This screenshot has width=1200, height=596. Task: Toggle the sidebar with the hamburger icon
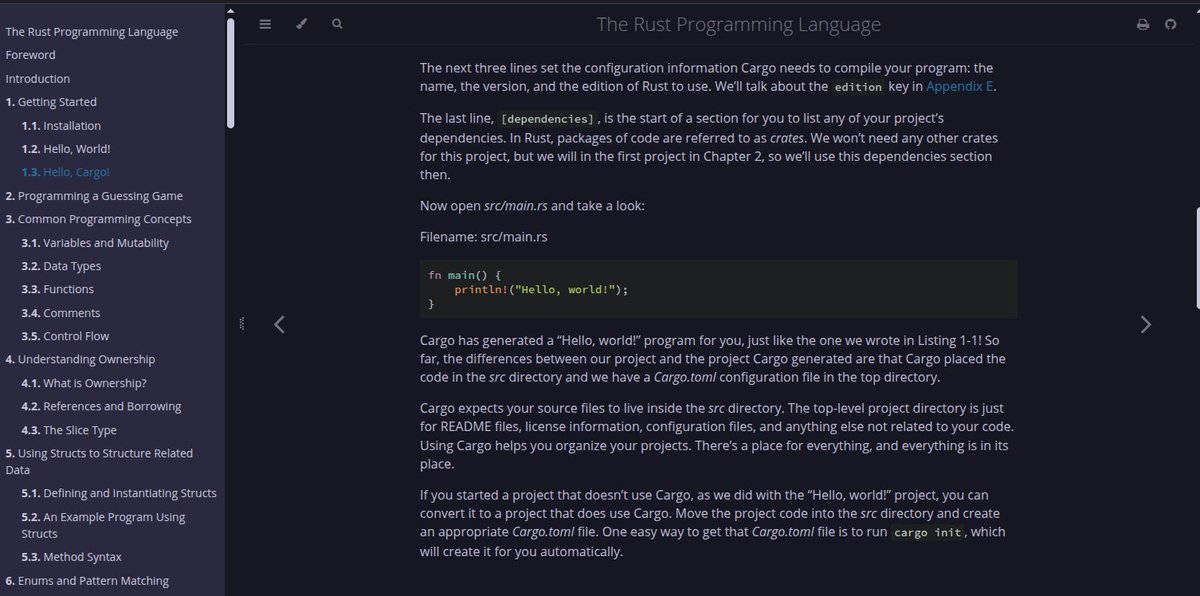tap(265, 23)
